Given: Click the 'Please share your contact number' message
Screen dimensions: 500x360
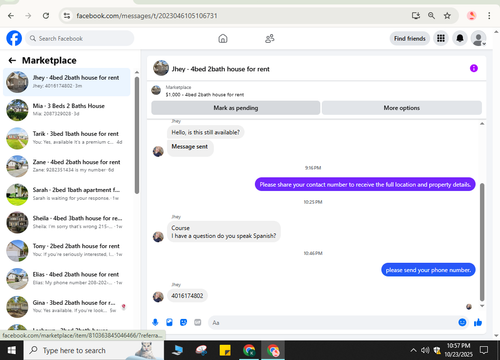Looking at the screenshot, I should (365, 184).
